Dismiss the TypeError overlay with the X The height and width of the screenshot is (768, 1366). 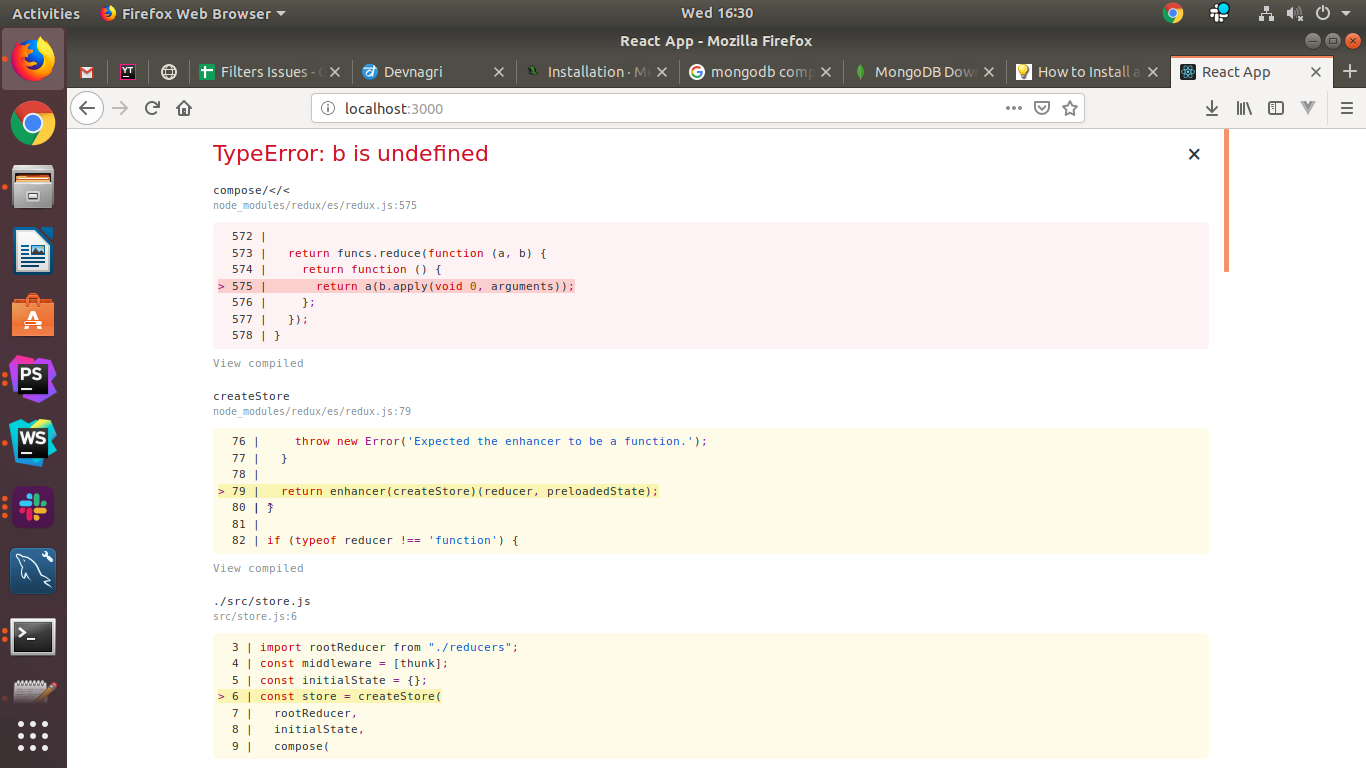pos(1193,154)
